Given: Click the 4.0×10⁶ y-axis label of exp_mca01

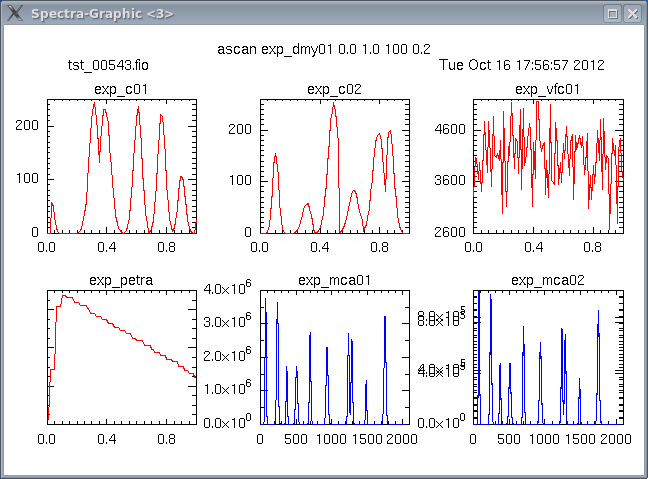Looking at the screenshot, I should (227, 287).
